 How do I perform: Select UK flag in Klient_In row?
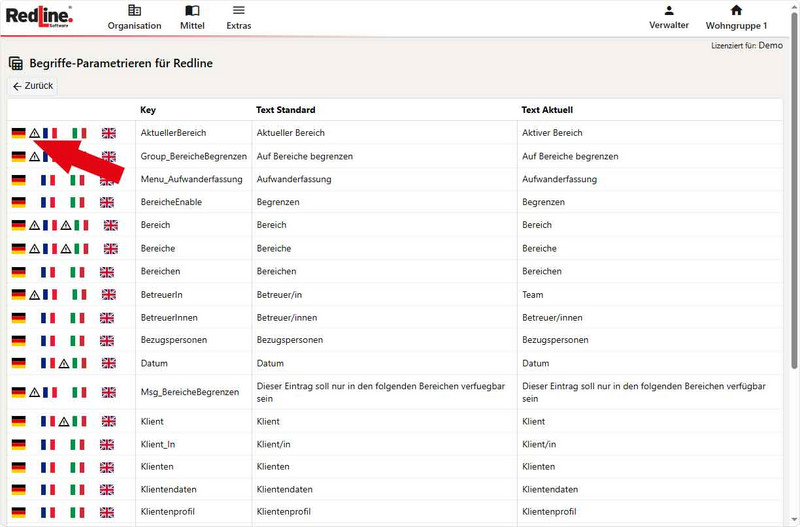click(x=108, y=445)
